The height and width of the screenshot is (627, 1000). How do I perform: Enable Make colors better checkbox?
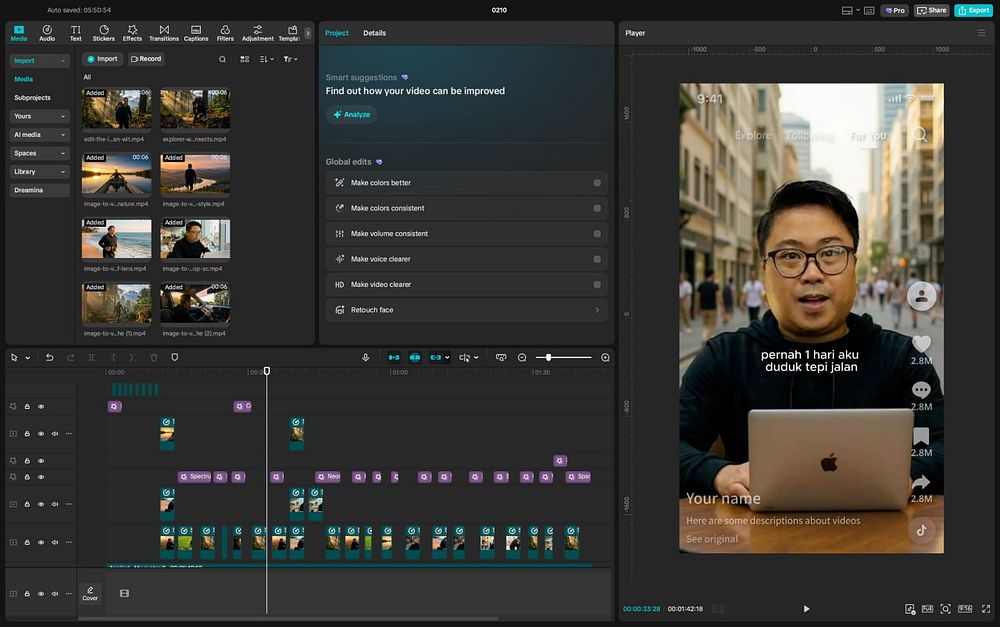[x=597, y=183]
